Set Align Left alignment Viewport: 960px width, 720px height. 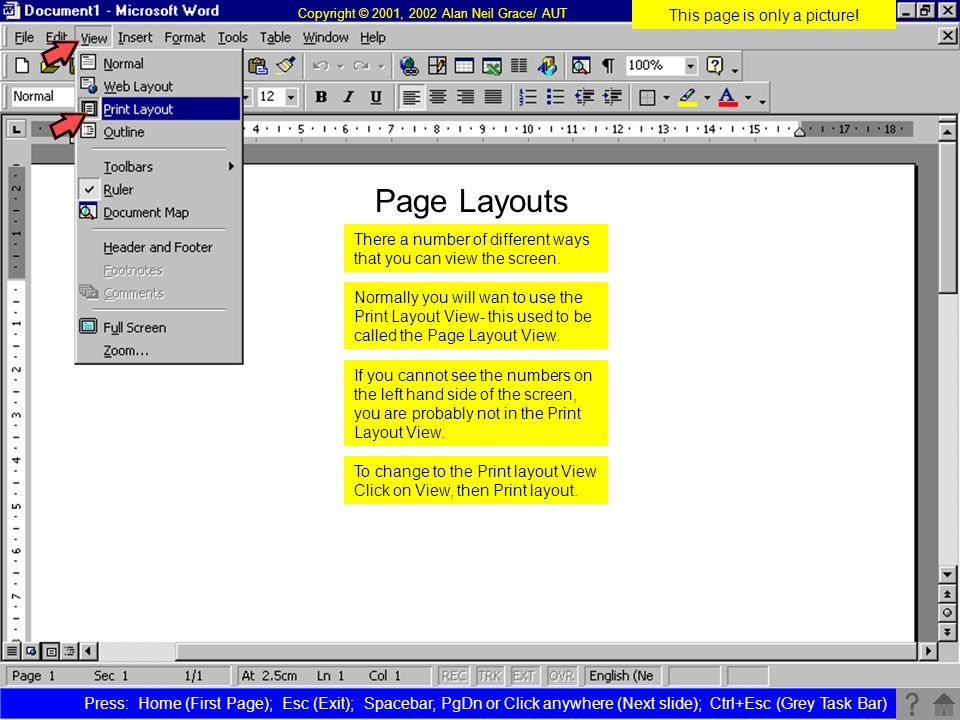coord(411,97)
